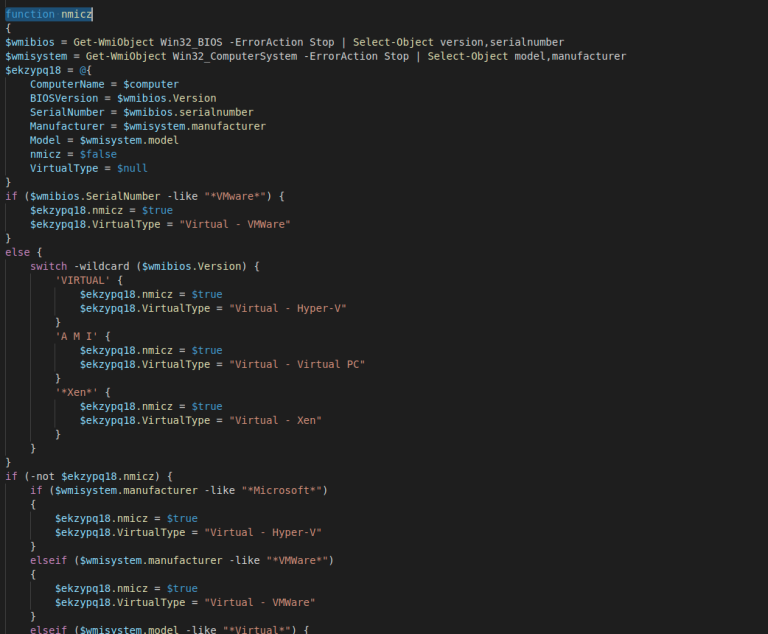Click the $null value of VirtualType
The width and height of the screenshot is (768, 634).
pos(132,168)
